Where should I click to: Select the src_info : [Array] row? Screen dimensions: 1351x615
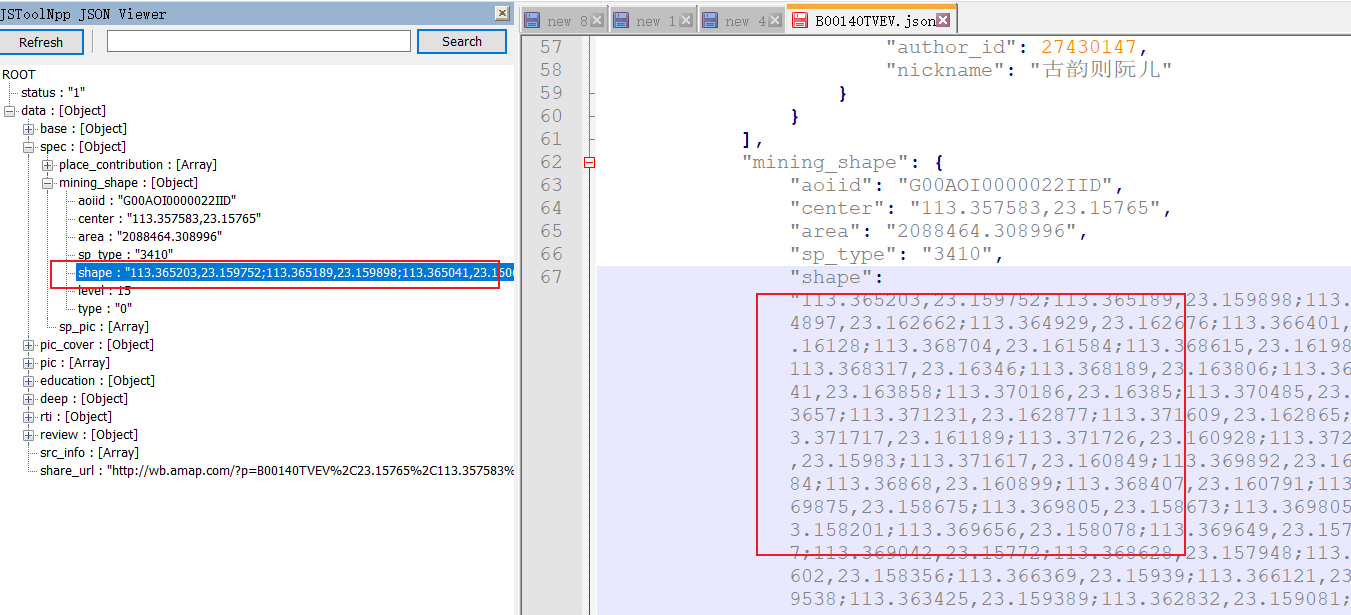pyautogui.click(x=89, y=453)
